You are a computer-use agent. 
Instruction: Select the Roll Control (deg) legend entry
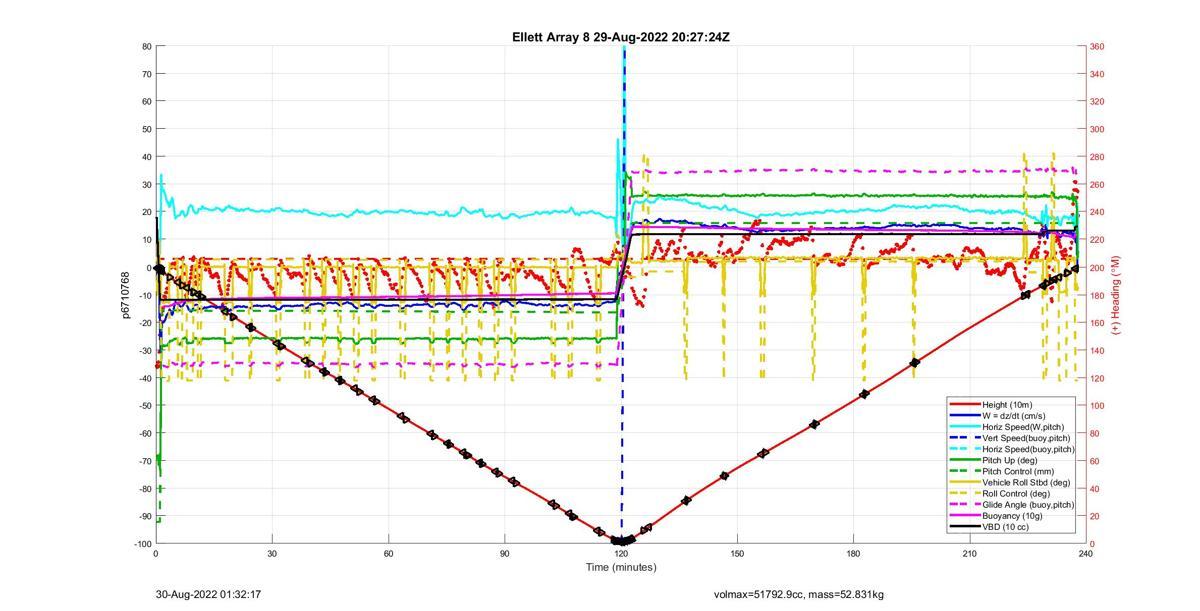pos(1011,493)
